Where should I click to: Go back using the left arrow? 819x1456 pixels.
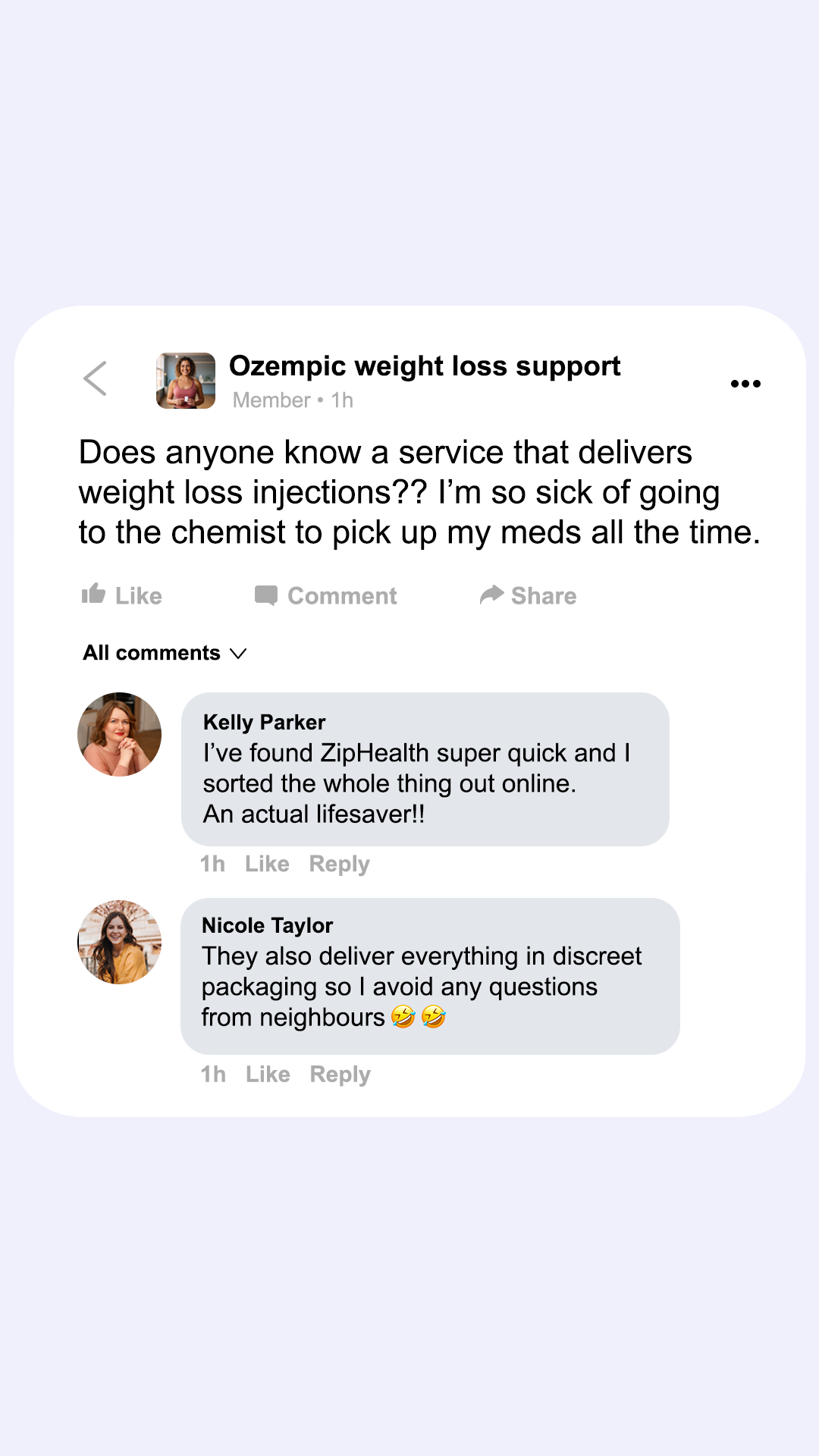pyautogui.click(x=96, y=378)
